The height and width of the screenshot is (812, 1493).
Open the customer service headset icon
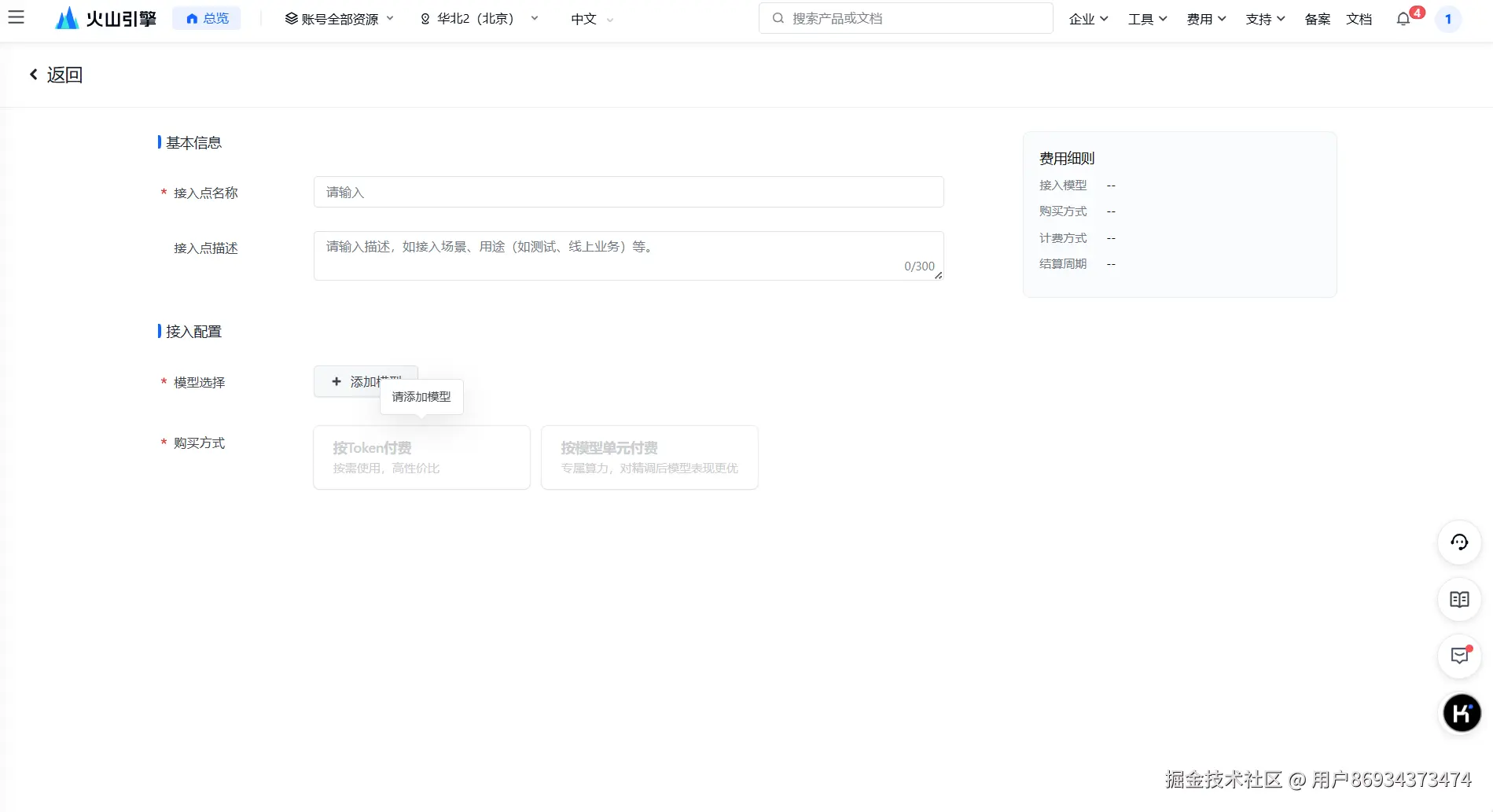coord(1459,542)
